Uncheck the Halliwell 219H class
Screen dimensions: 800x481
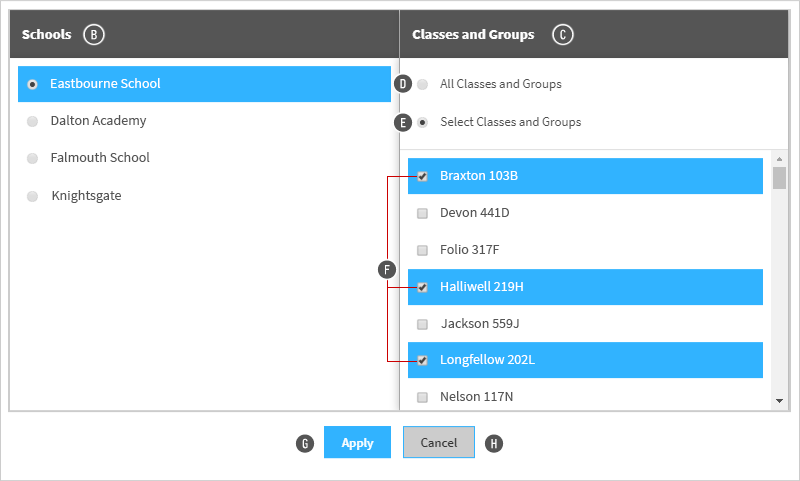(x=422, y=287)
